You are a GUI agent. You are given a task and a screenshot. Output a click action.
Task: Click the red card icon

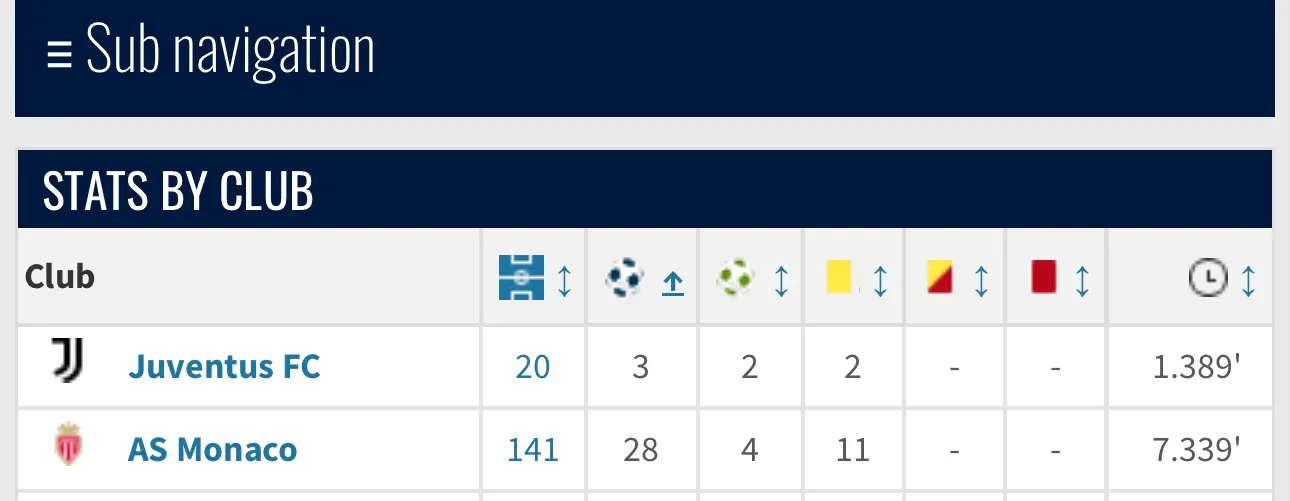point(1044,277)
